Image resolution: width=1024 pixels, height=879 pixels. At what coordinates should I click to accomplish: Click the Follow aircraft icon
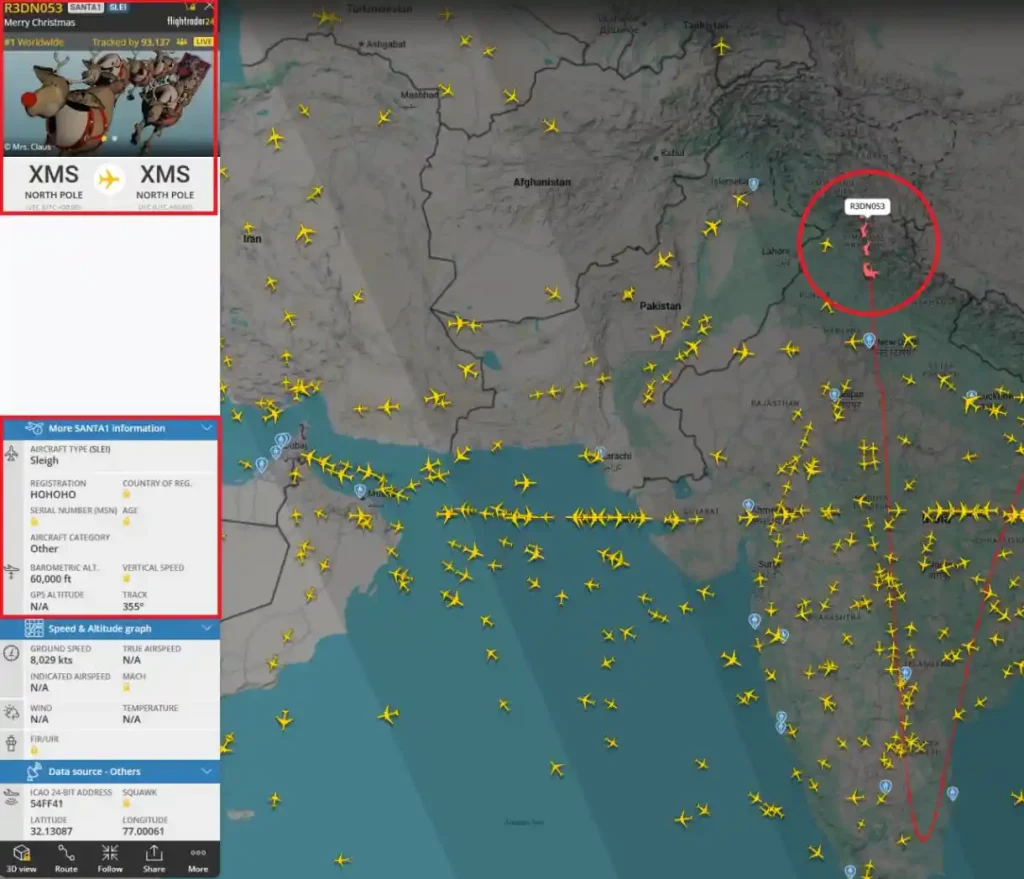click(x=110, y=857)
